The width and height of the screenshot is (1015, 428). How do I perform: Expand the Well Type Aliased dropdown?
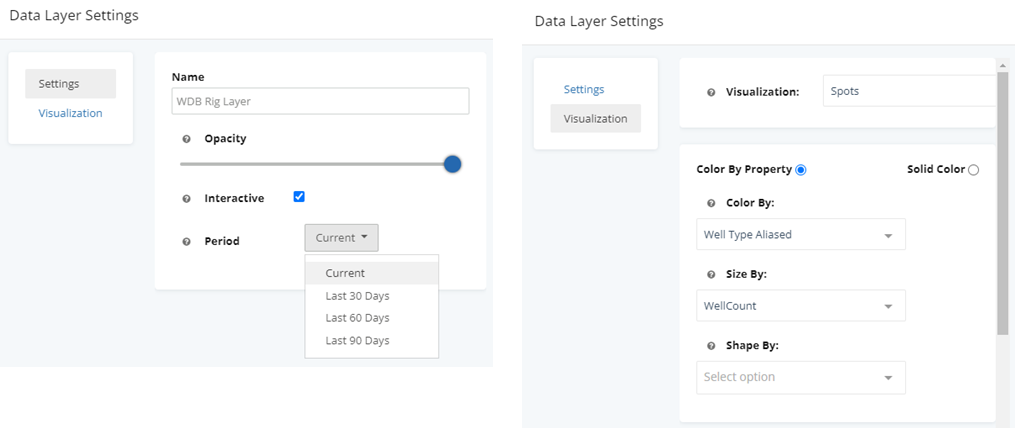(x=801, y=234)
